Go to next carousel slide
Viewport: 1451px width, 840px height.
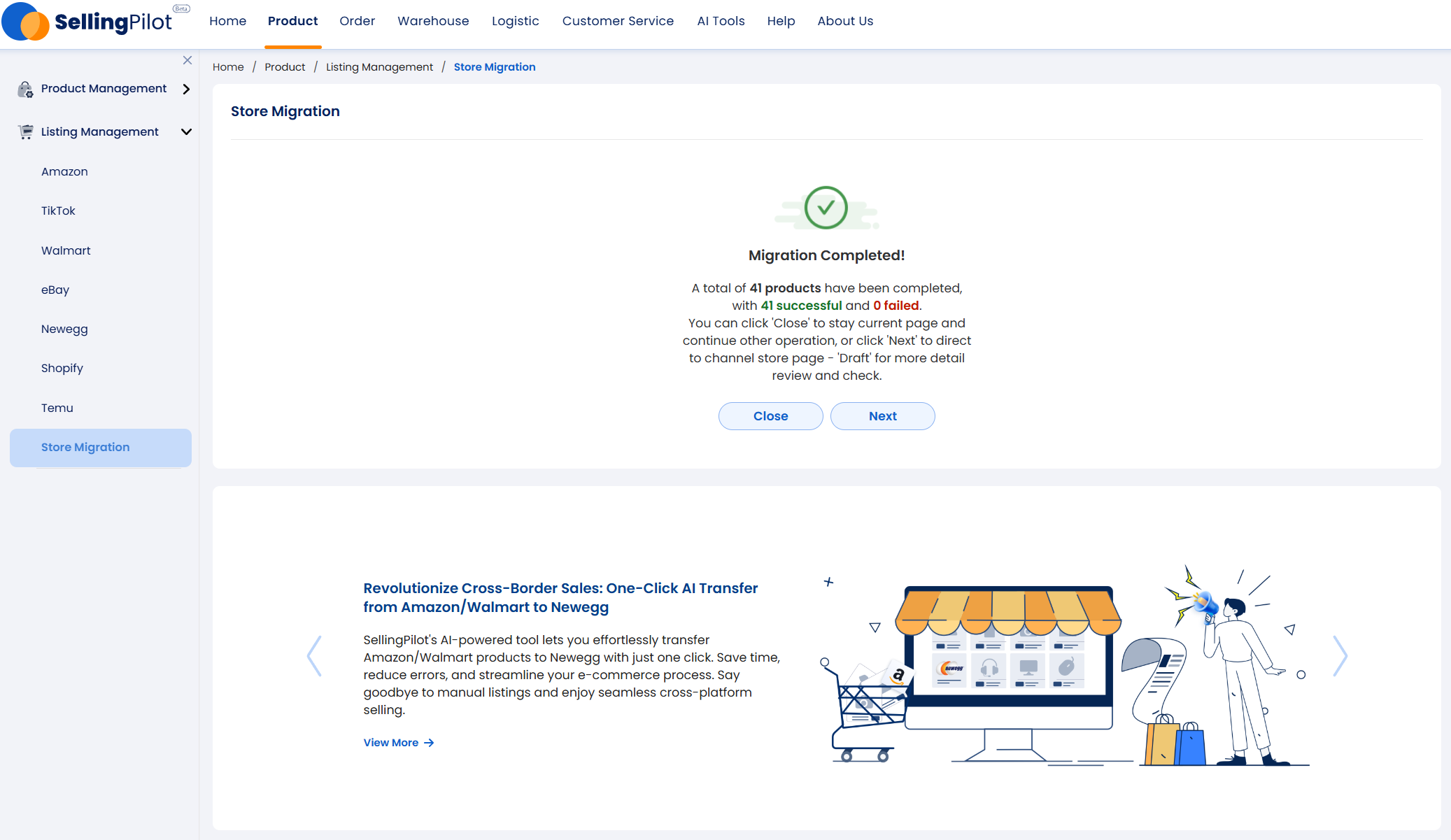coord(1340,656)
